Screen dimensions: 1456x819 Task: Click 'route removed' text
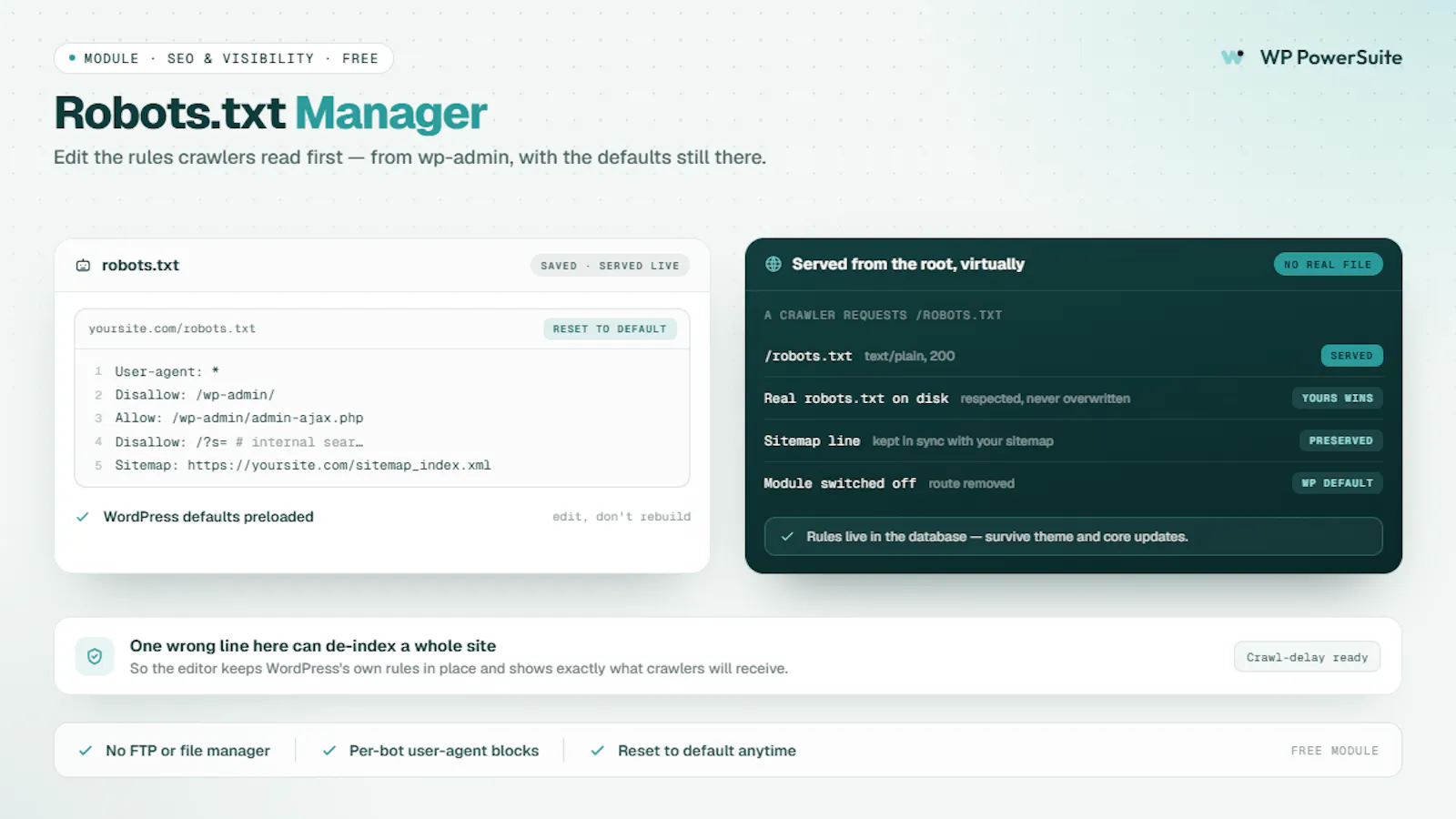[x=971, y=483]
